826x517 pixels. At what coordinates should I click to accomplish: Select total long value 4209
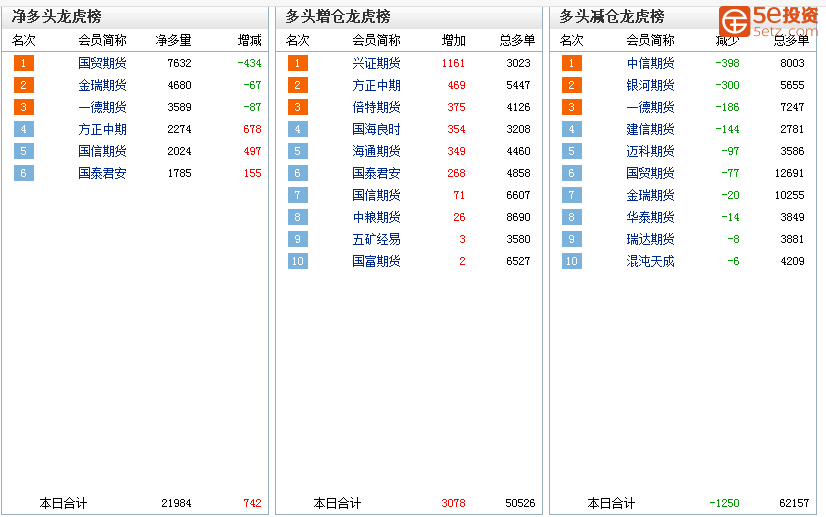pos(792,261)
